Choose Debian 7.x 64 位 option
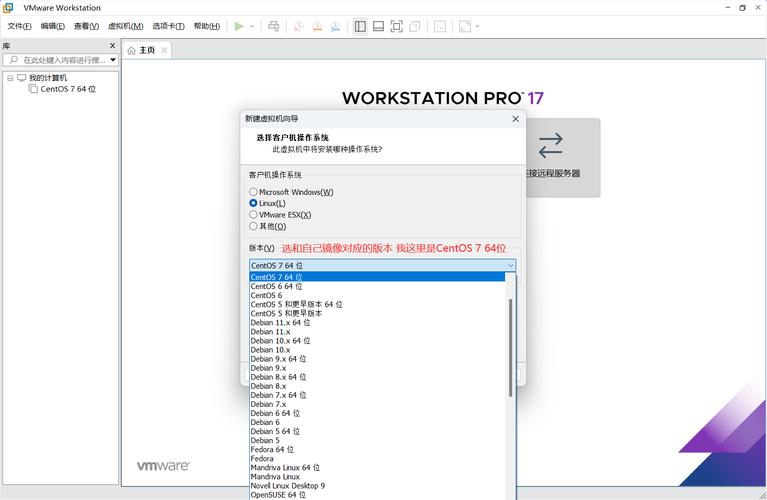This screenshot has height=500, width=767. pyautogui.click(x=377, y=395)
